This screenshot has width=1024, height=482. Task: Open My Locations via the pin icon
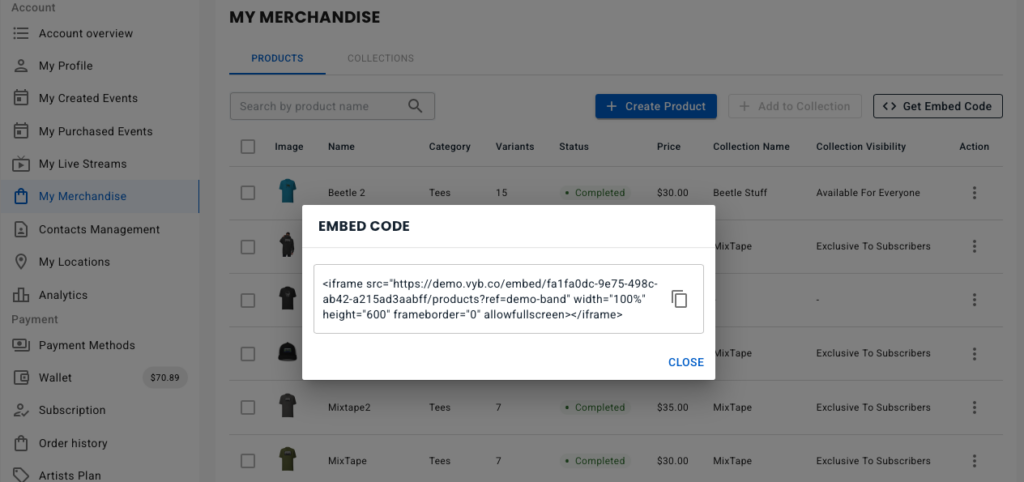tap(21, 262)
